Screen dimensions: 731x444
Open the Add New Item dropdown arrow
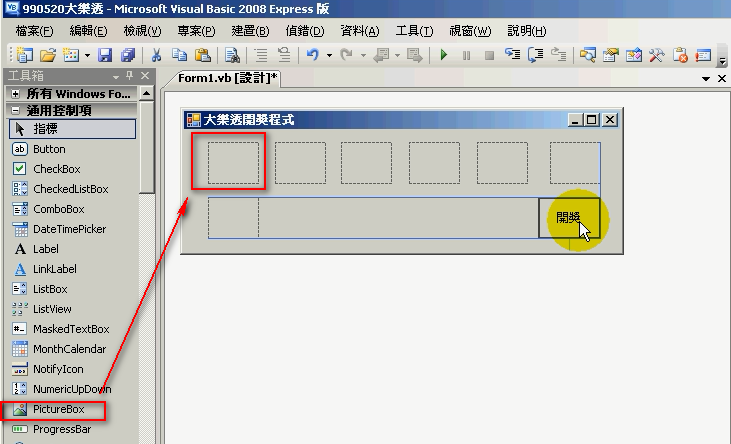pyautogui.click(x=87, y=56)
